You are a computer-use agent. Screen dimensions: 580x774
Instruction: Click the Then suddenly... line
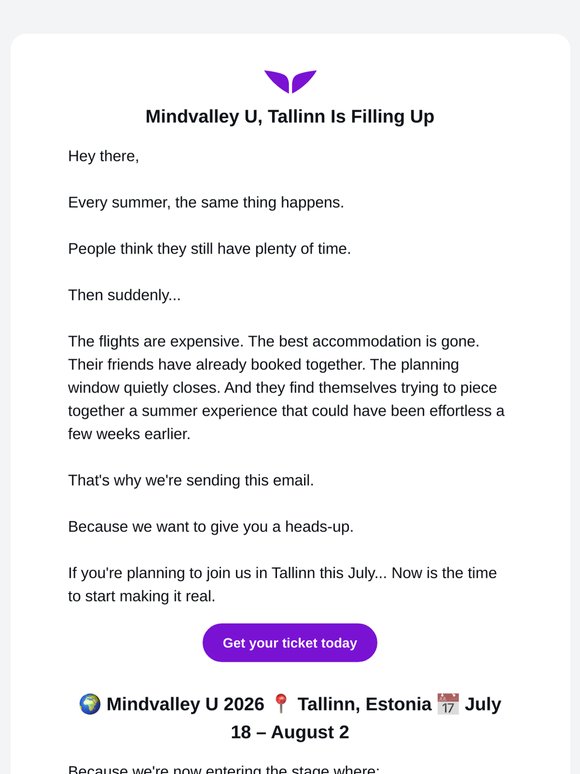click(124, 295)
